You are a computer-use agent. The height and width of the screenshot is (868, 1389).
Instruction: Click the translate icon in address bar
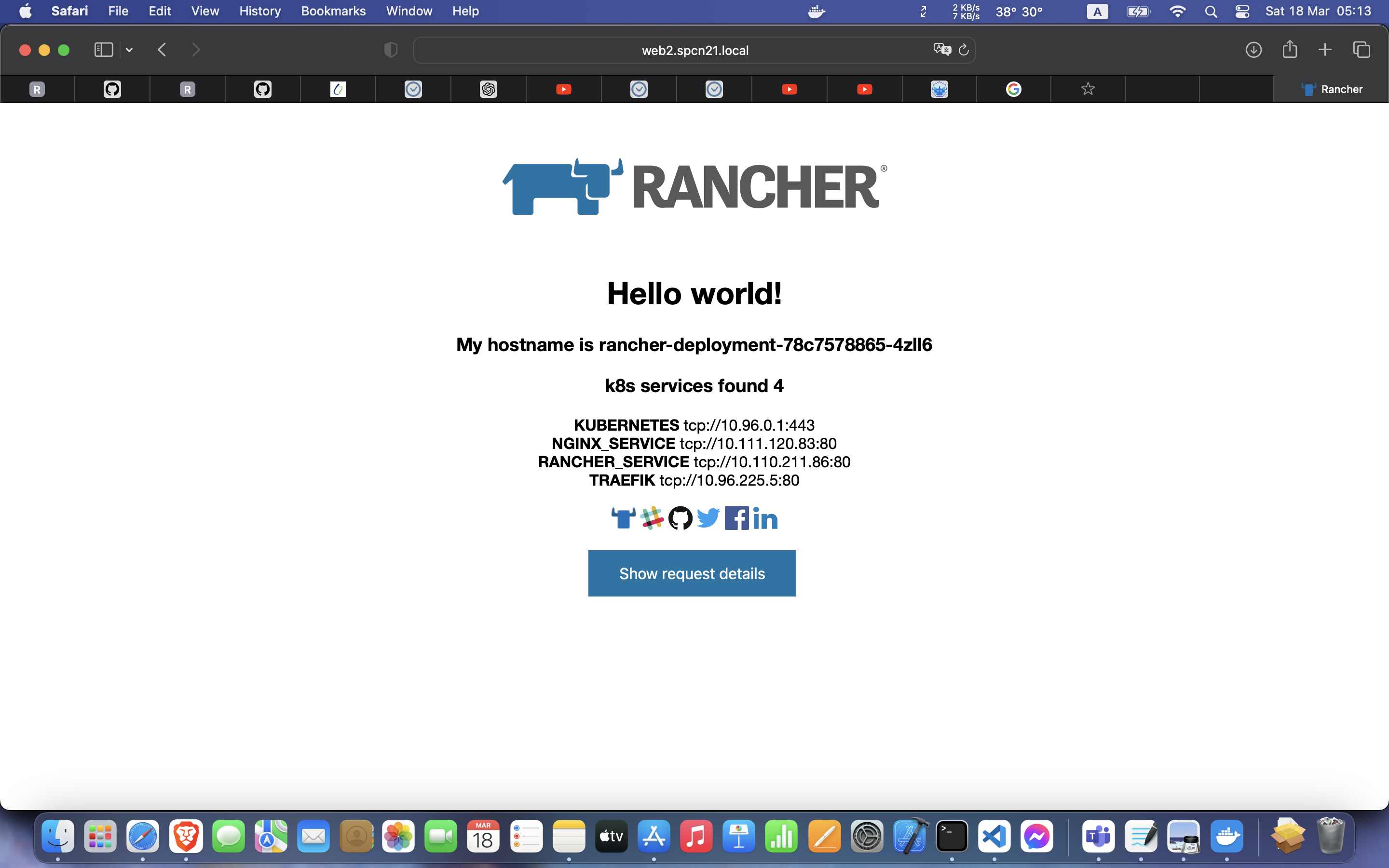942,49
